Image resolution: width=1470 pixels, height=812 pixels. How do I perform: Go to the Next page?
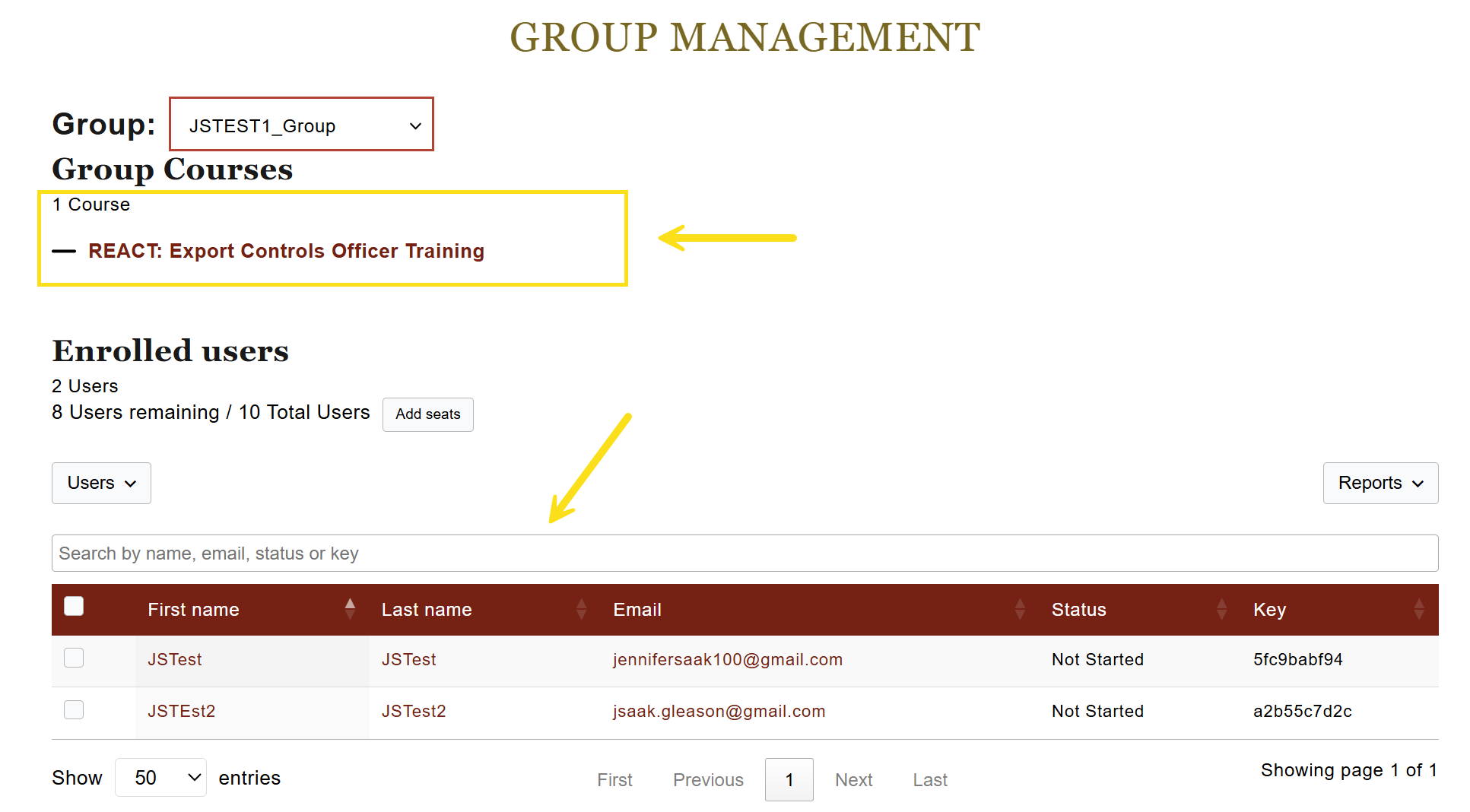pos(853,780)
